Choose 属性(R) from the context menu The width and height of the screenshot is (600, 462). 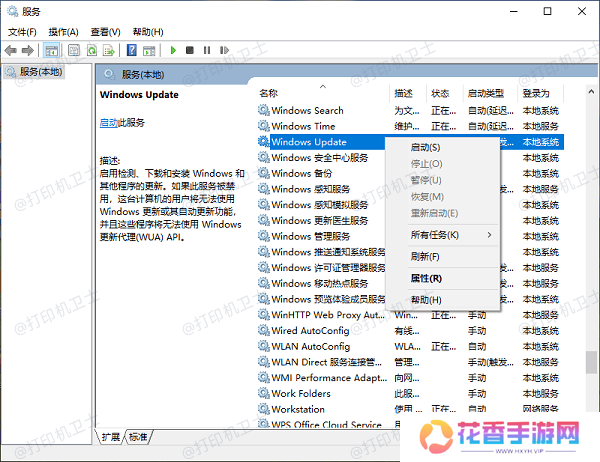[426, 278]
